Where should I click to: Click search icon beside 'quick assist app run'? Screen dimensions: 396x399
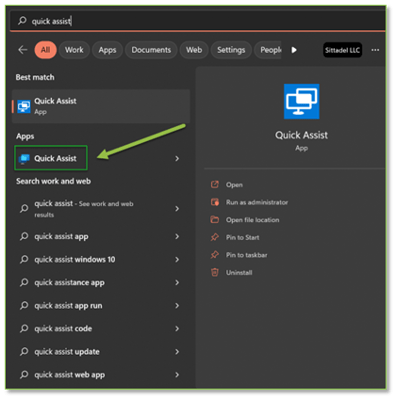(24, 305)
